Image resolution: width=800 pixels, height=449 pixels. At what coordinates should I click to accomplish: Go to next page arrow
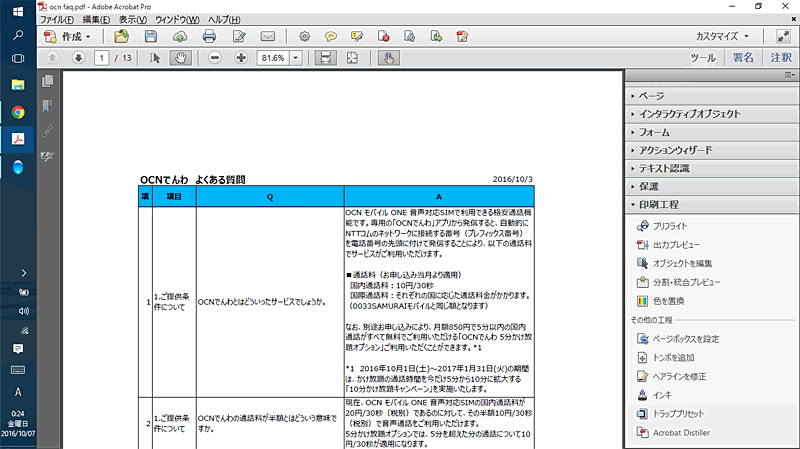[x=78, y=58]
